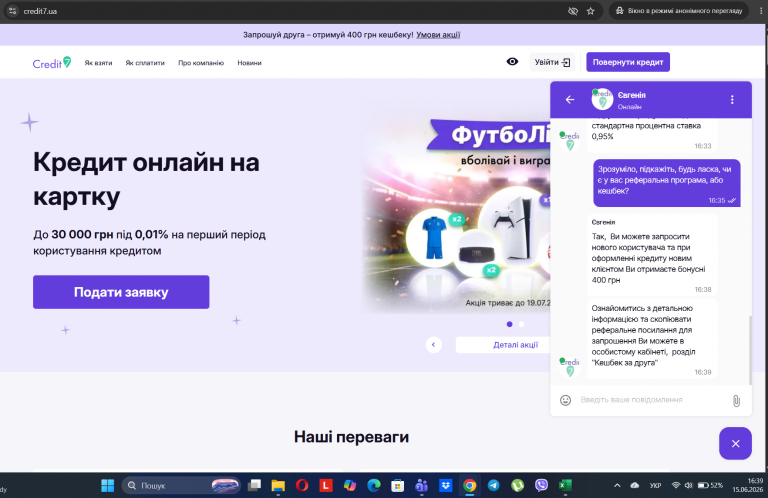This screenshot has width=768, height=498.
Task: Open the red L app on the taskbar
Action: 326,485
